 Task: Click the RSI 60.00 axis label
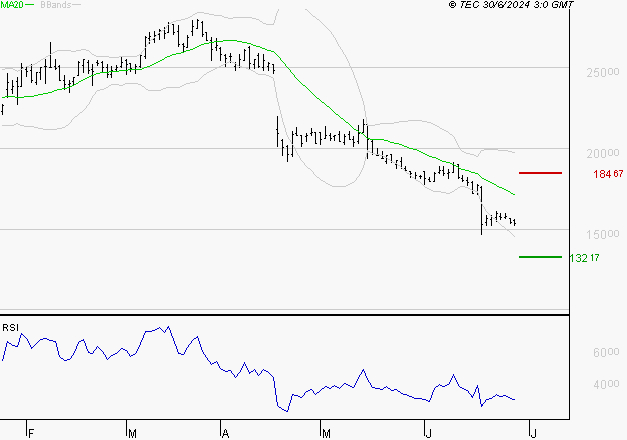[606, 352]
